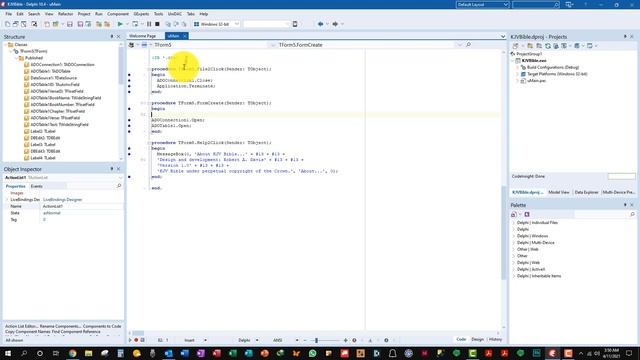Image resolution: width=640 pixels, height=360 pixels.
Task: Open the Project menu
Action: (x=84, y=14)
